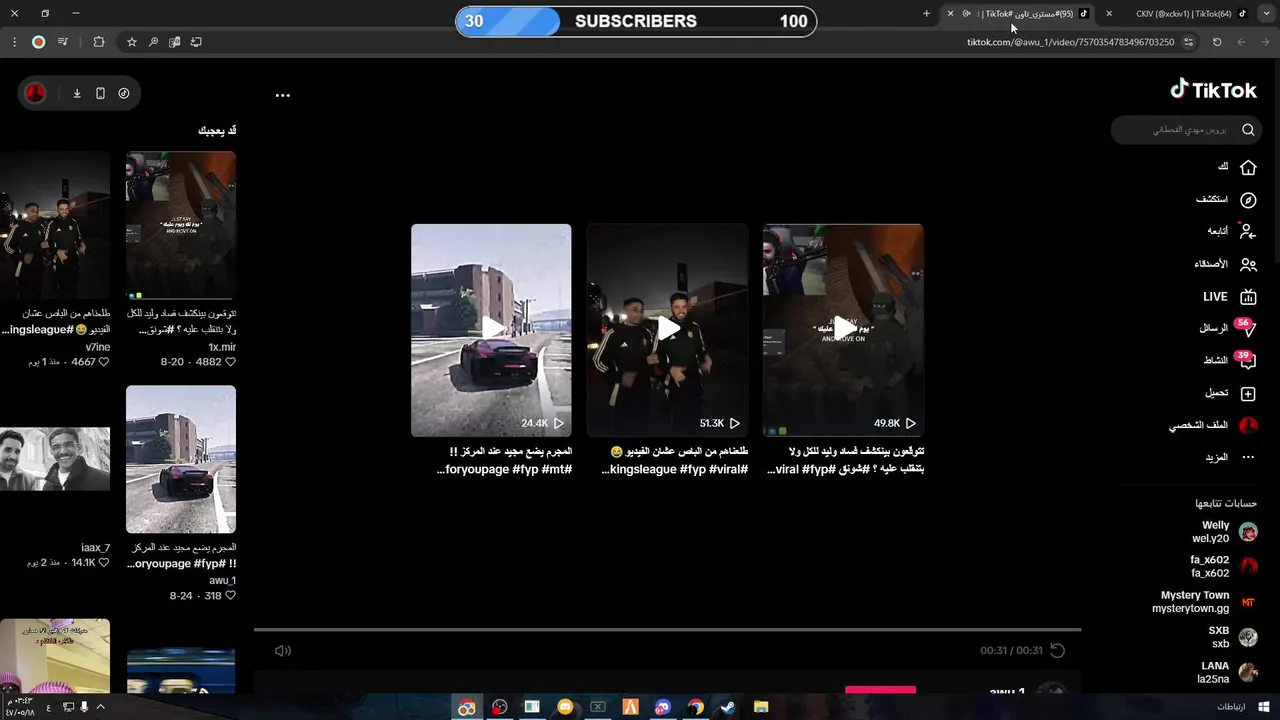The width and height of the screenshot is (1280, 720).
Task: Like the awu_1 video with 318 likes
Action: click(230, 596)
